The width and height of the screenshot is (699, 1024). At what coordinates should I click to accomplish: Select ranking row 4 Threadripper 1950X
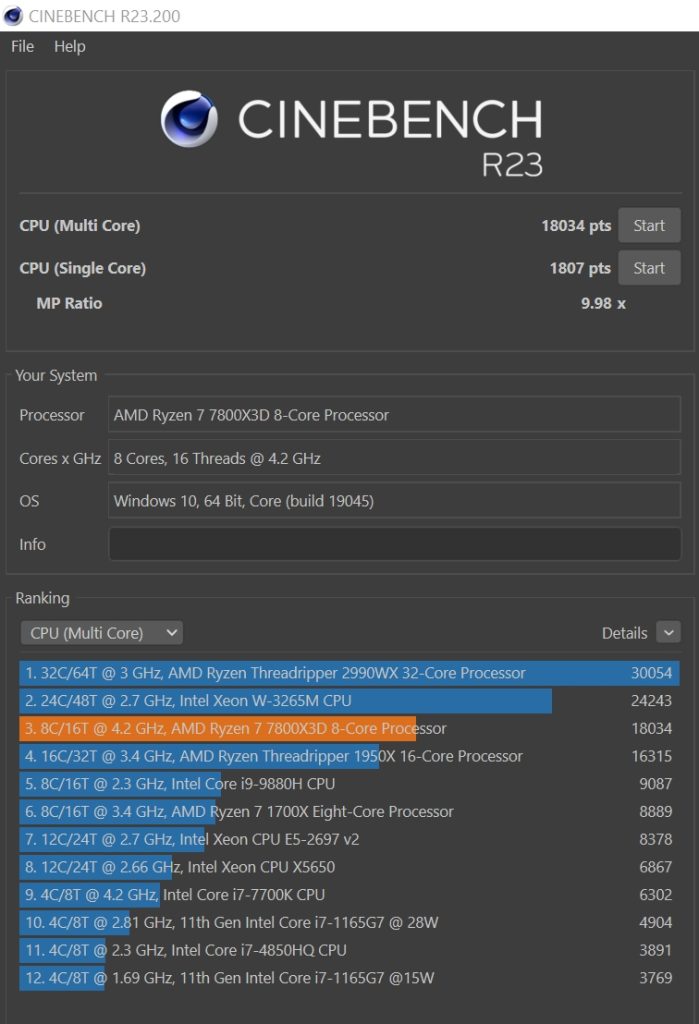coord(350,756)
